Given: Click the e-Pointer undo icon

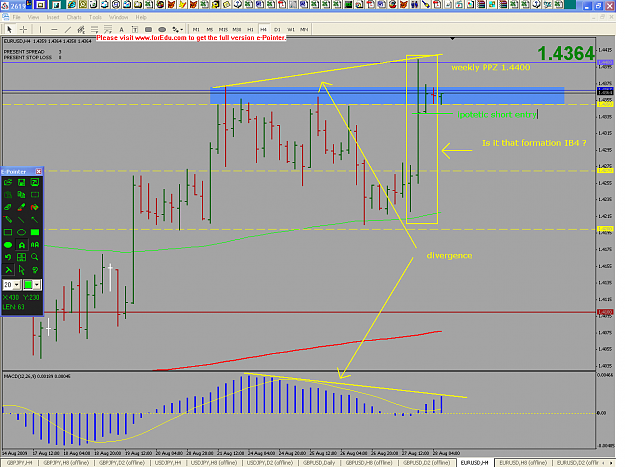Looking at the screenshot, I should (x=8, y=257).
